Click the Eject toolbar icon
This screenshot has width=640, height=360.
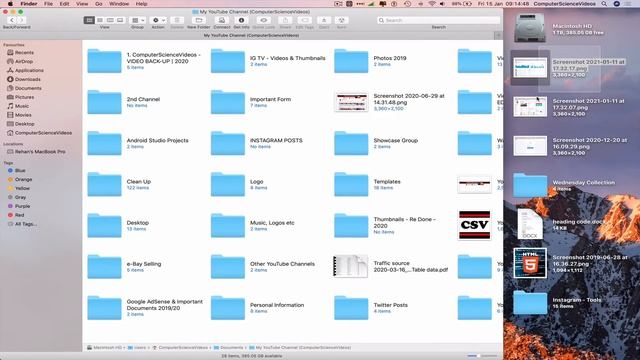click(x=324, y=20)
